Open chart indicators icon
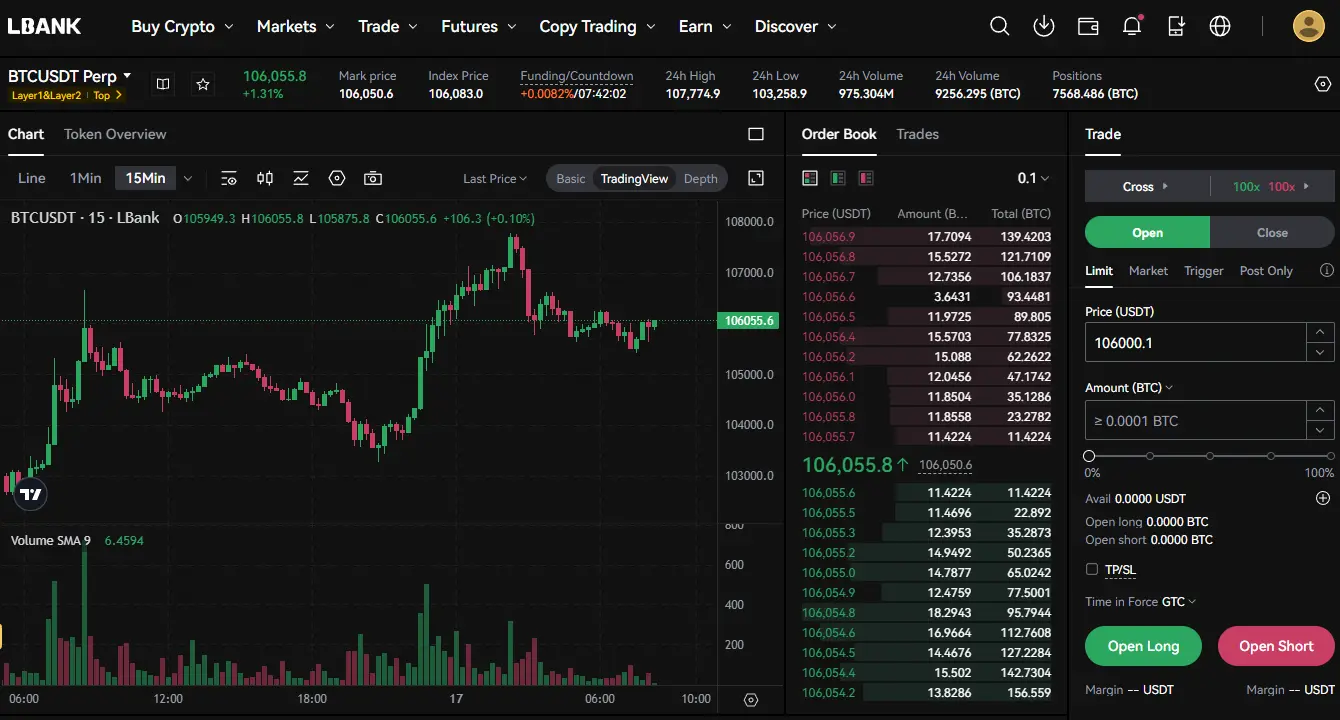The width and height of the screenshot is (1340, 720). (x=301, y=178)
